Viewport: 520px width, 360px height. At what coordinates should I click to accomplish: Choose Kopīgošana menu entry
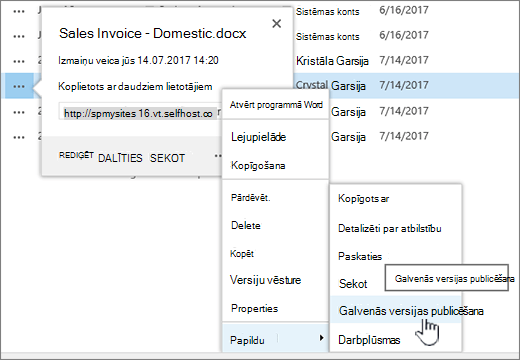click(275, 165)
